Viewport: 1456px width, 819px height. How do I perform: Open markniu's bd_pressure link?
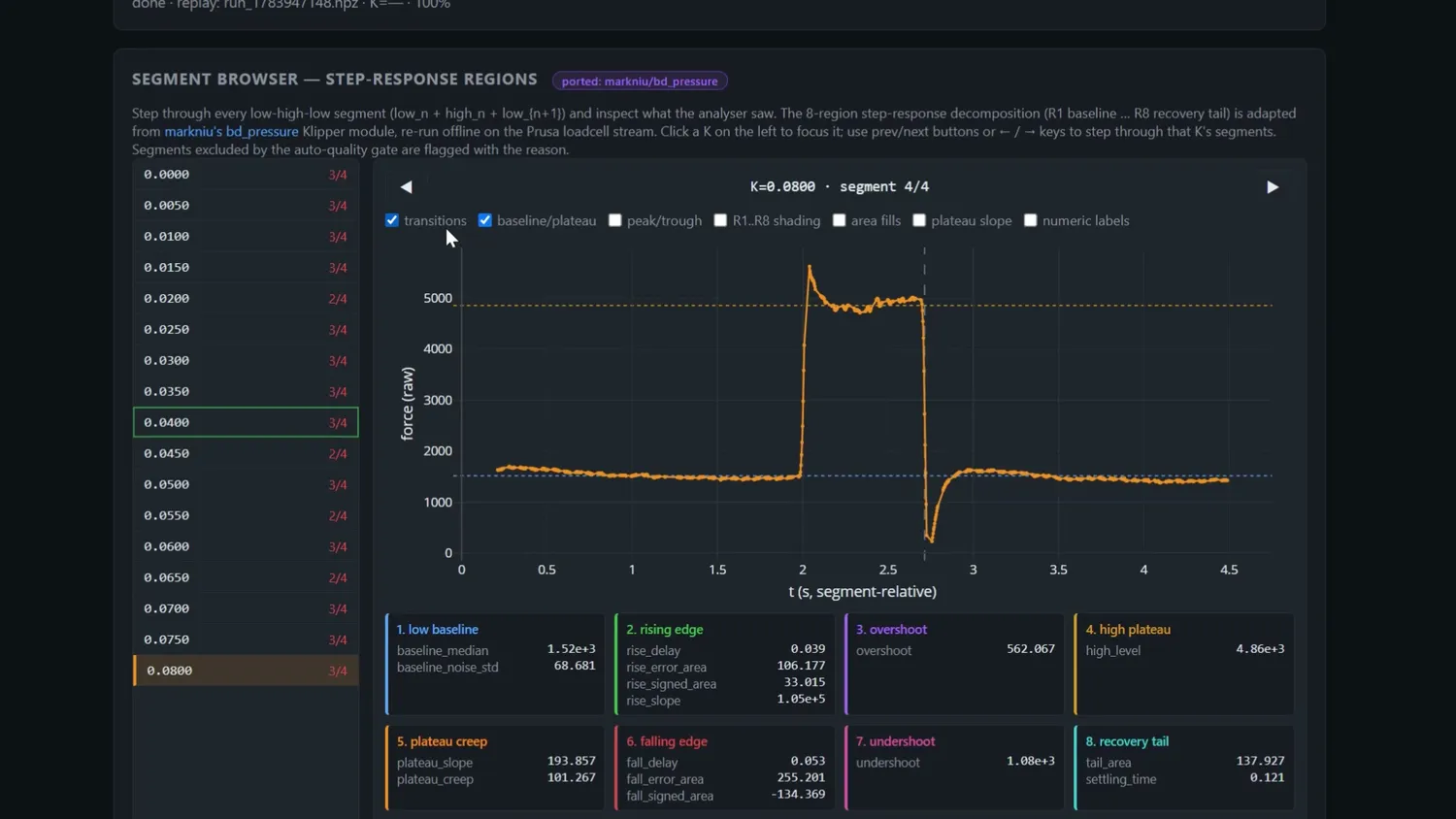(x=231, y=131)
